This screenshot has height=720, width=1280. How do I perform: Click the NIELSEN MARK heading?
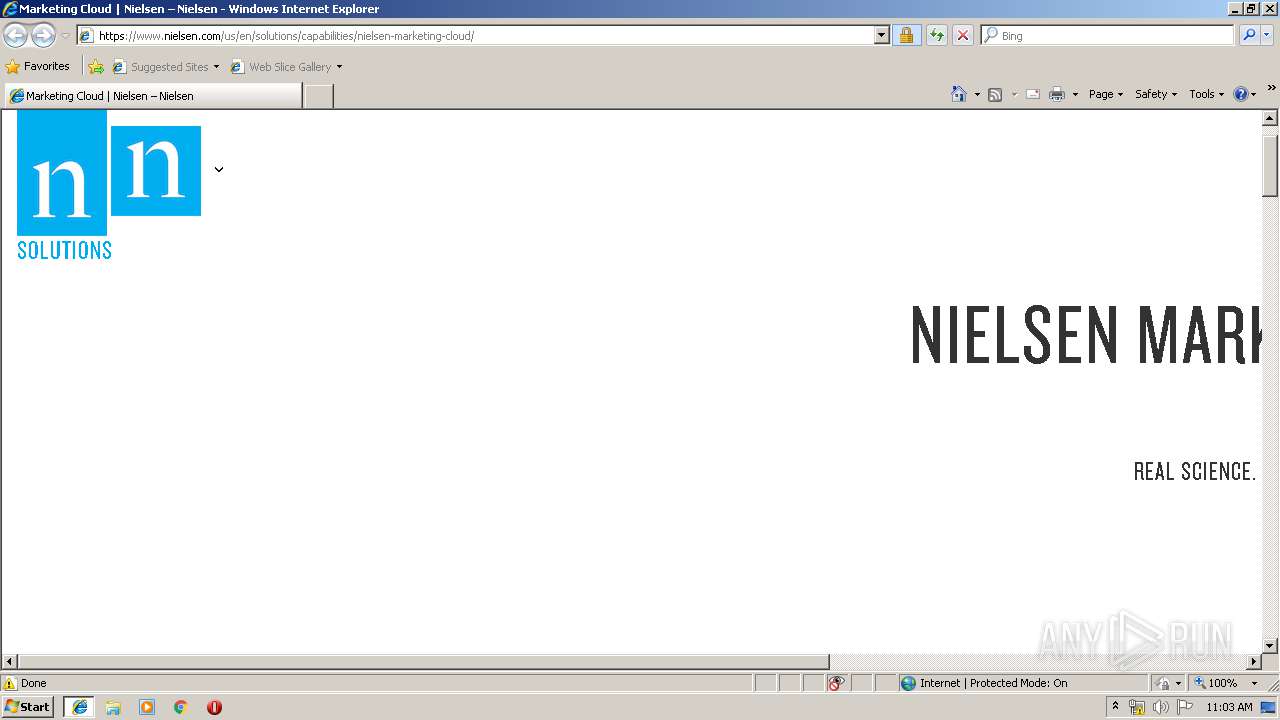pyautogui.click(x=1085, y=335)
